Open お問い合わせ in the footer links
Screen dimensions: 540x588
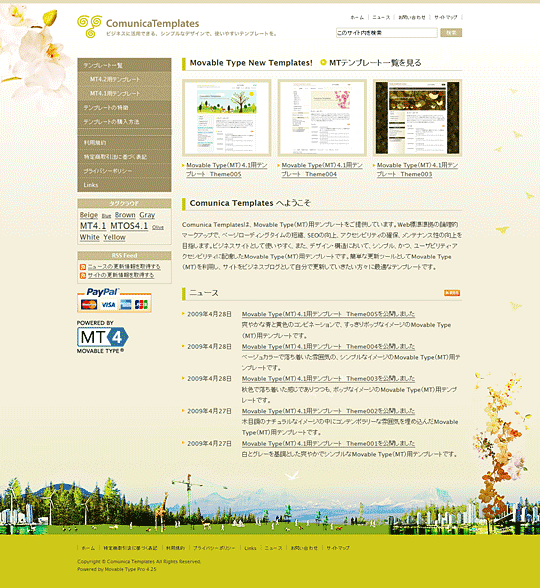coord(304,548)
